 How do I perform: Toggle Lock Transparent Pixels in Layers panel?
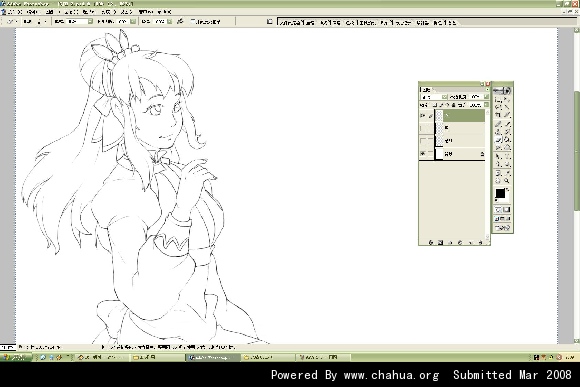point(435,105)
